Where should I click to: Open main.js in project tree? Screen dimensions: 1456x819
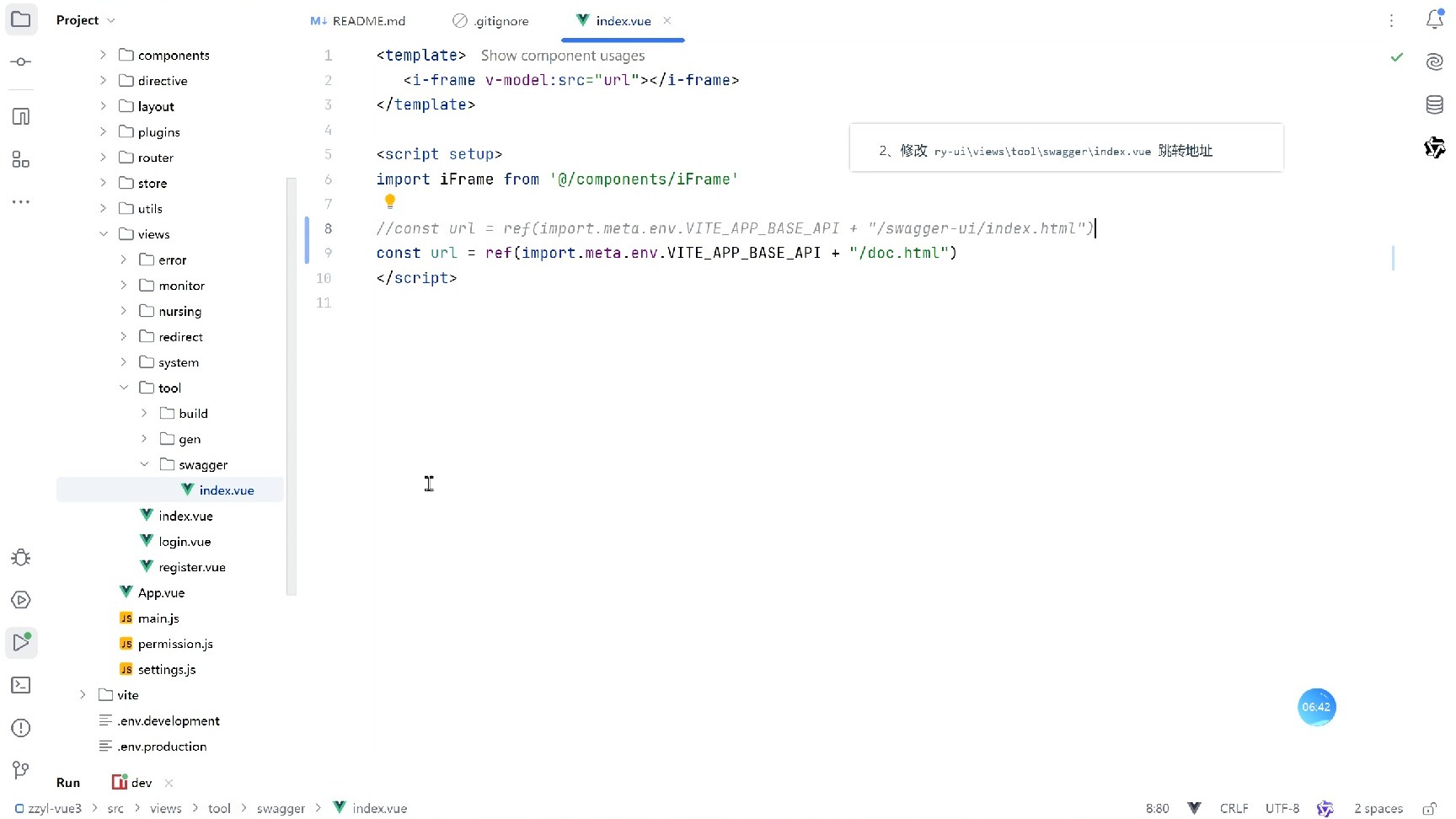point(158,618)
